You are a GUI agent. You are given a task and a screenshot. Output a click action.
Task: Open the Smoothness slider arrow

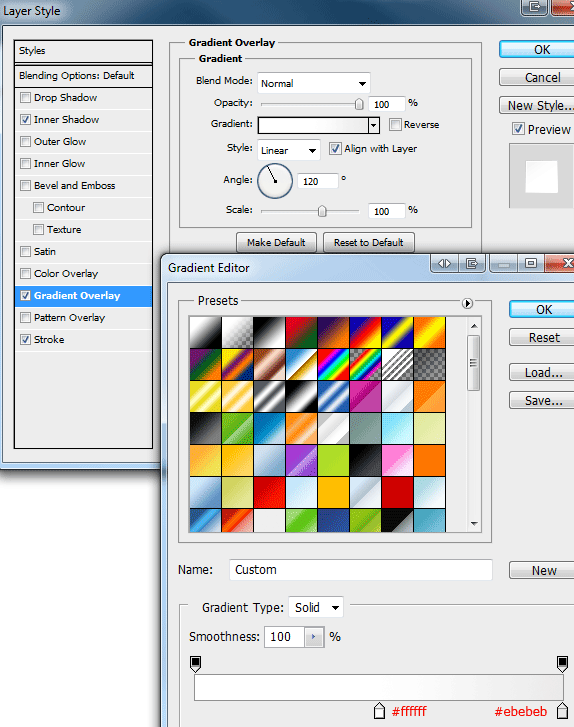tap(314, 637)
